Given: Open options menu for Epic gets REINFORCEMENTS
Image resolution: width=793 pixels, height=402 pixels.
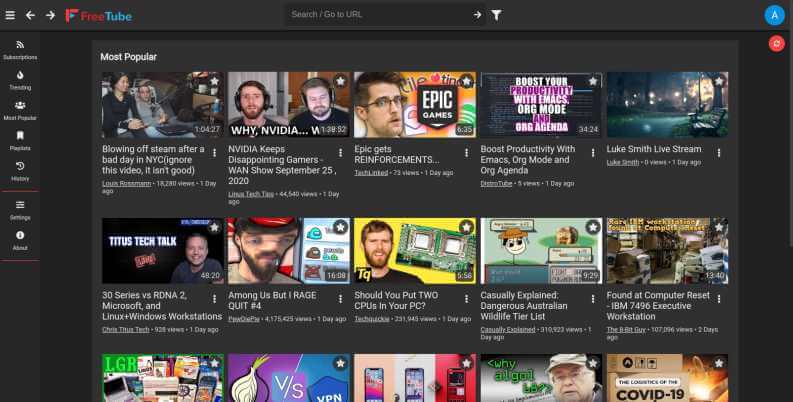Looking at the screenshot, I should click(x=466, y=153).
